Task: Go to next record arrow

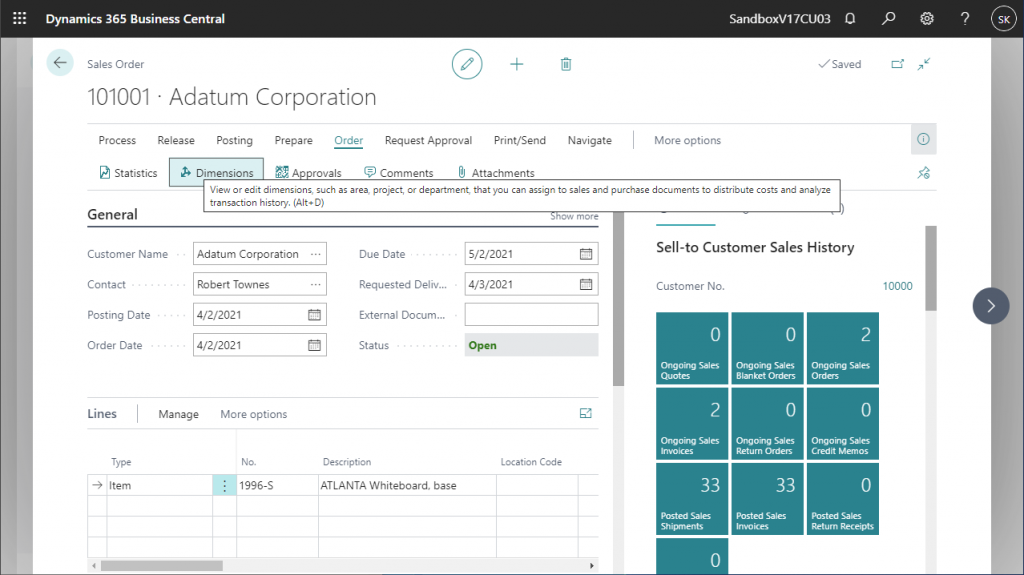Action: (x=991, y=306)
